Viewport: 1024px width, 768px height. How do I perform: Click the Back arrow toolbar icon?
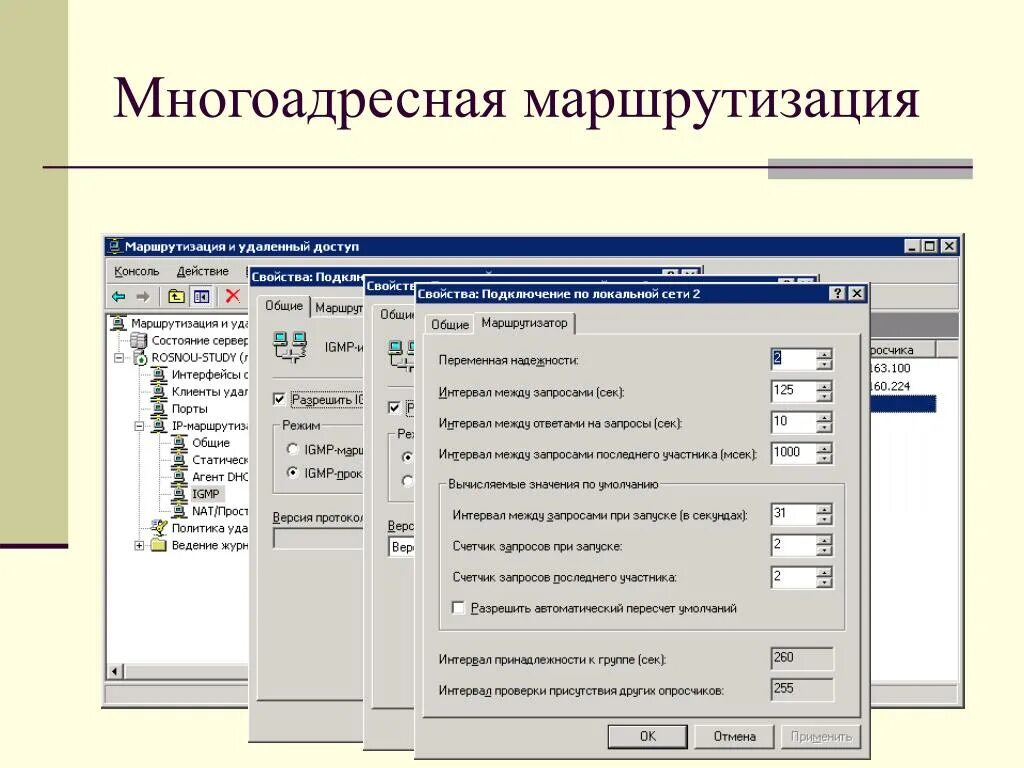click(119, 296)
